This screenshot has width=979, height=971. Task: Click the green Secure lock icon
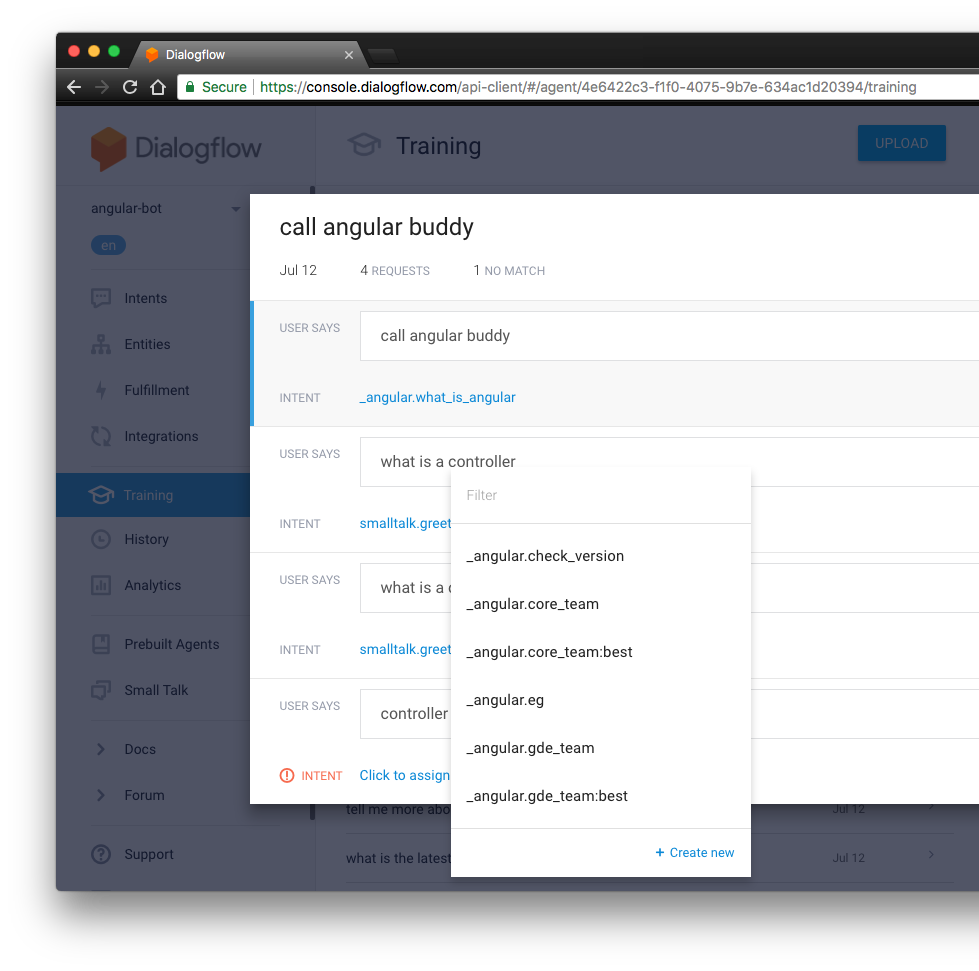point(190,87)
